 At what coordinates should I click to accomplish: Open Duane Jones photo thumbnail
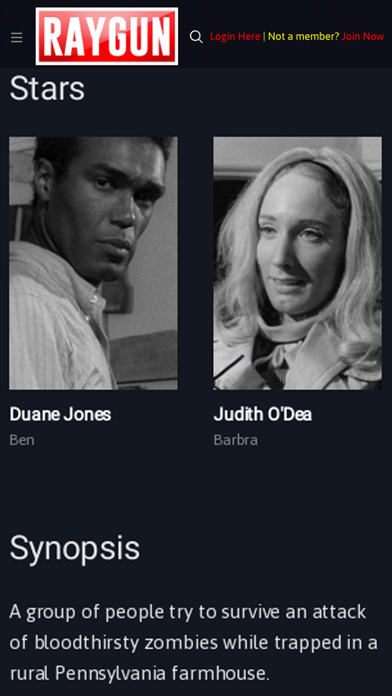coord(93,263)
